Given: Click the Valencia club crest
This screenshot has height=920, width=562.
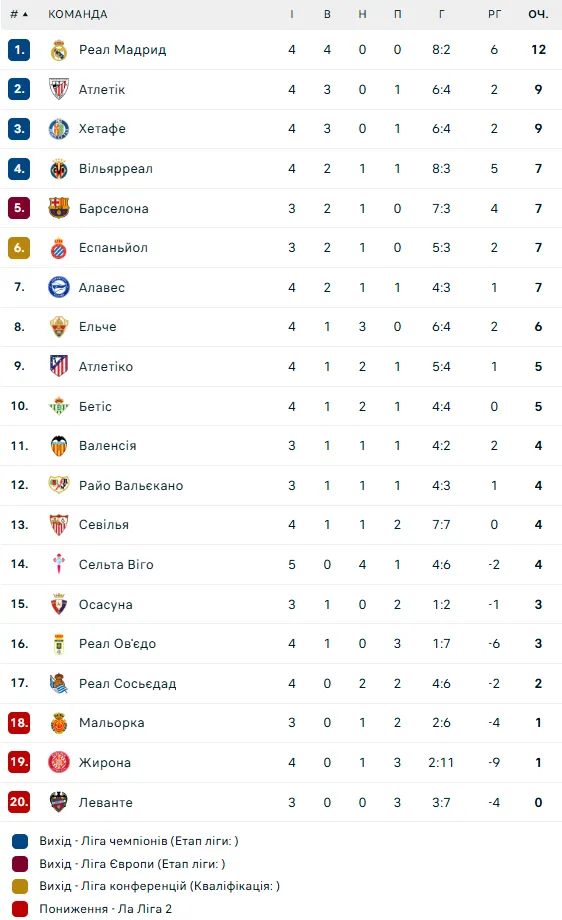Looking at the screenshot, I should tap(59, 446).
